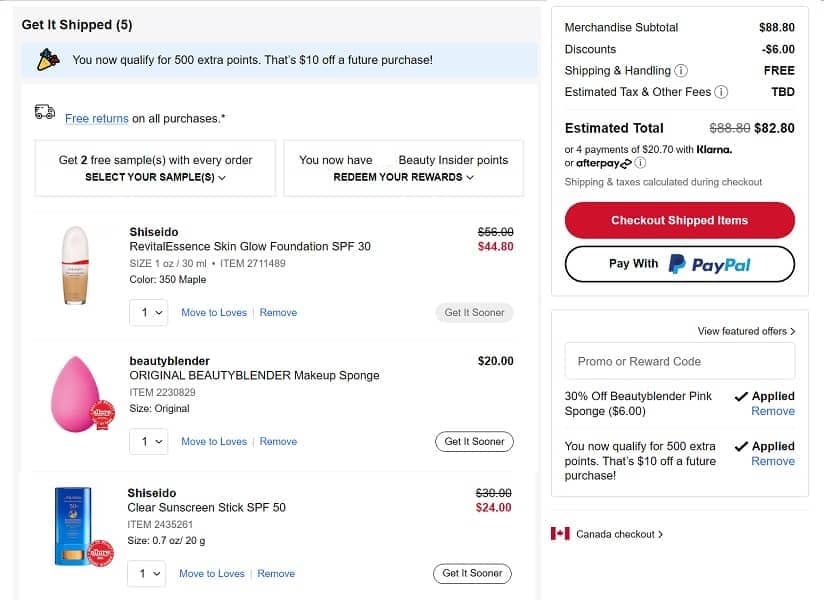824x600 pixels.
Task: Click the party popper points icon
Action: [48, 60]
